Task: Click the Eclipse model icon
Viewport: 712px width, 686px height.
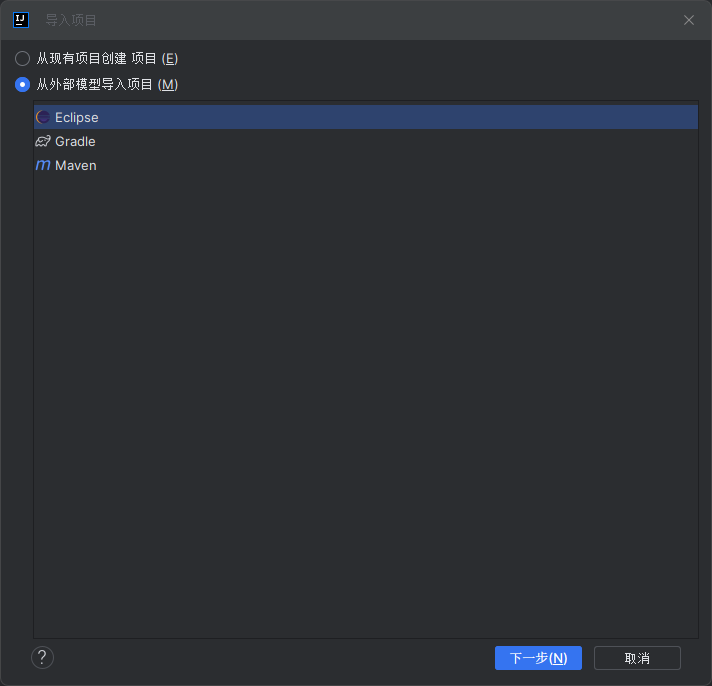Action: tap(43, 117)
